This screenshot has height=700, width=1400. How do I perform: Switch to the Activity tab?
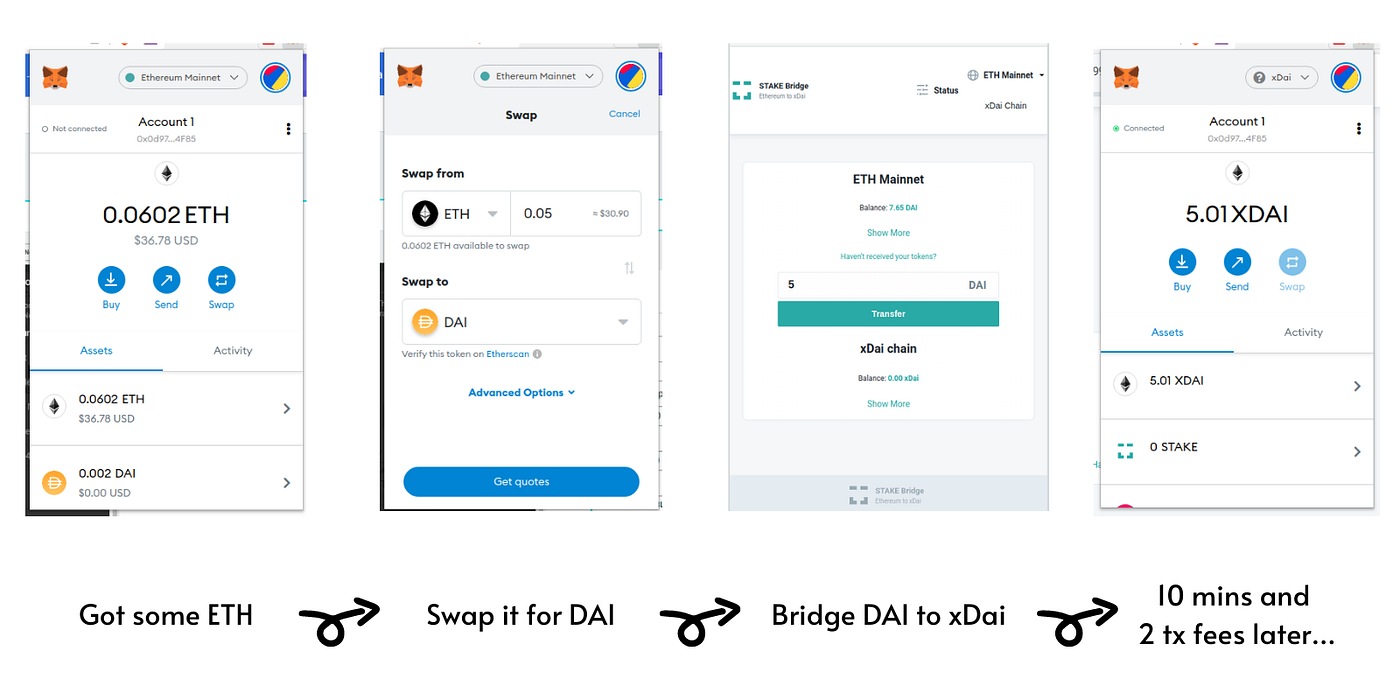[x=232, y=351]
